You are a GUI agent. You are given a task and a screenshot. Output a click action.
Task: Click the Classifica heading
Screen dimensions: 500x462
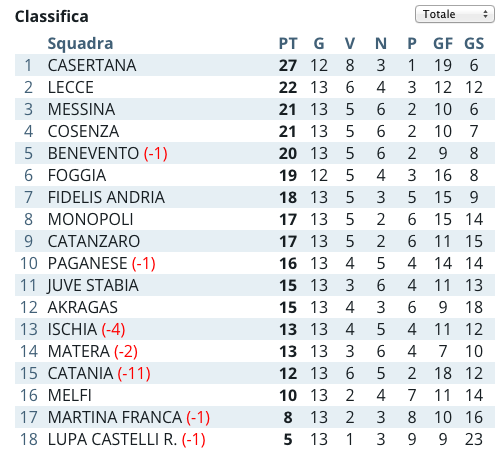pos(52,16)
